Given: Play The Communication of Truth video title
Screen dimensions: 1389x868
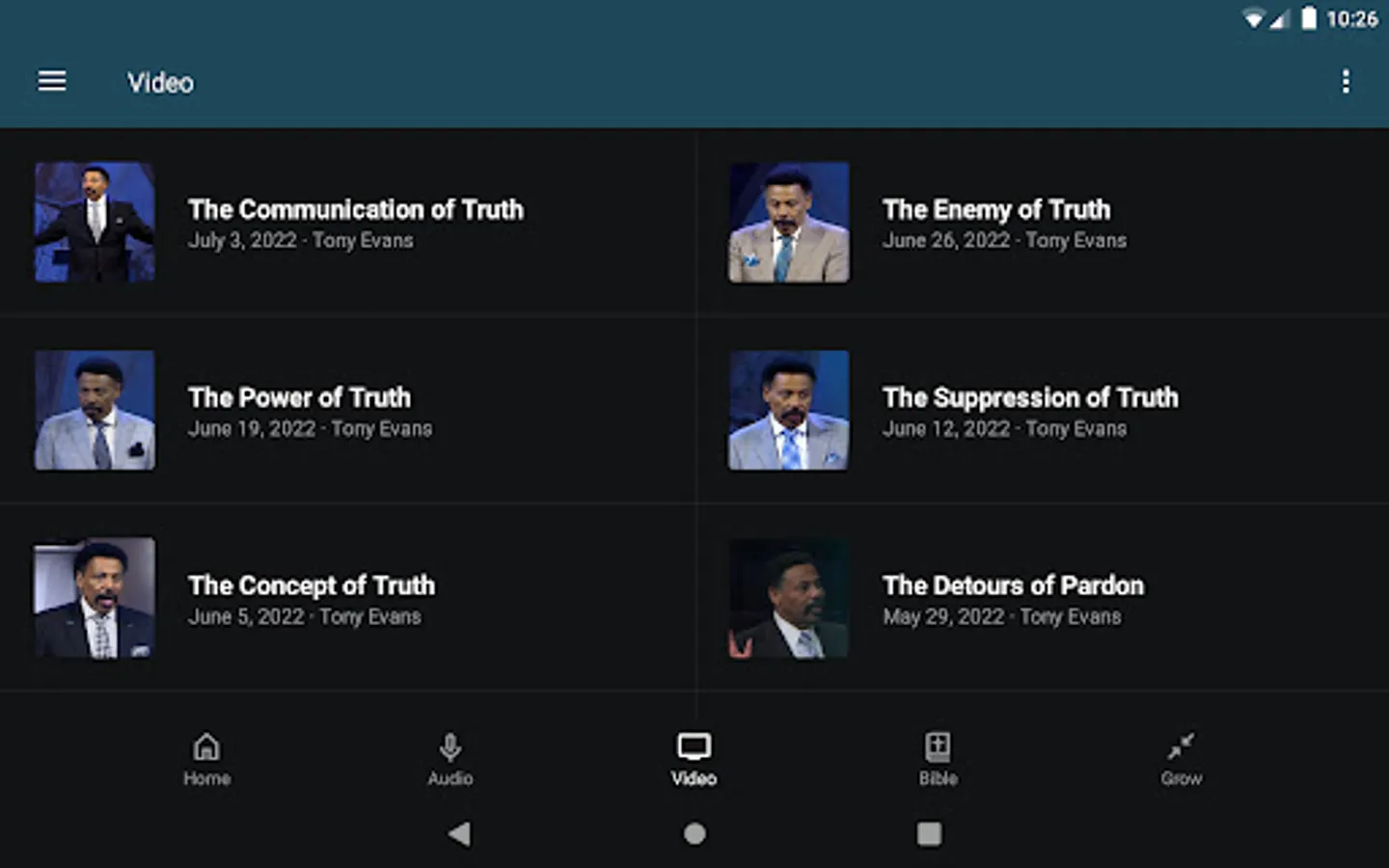Looking at the screenshot, I should click(x=356, y=209).
